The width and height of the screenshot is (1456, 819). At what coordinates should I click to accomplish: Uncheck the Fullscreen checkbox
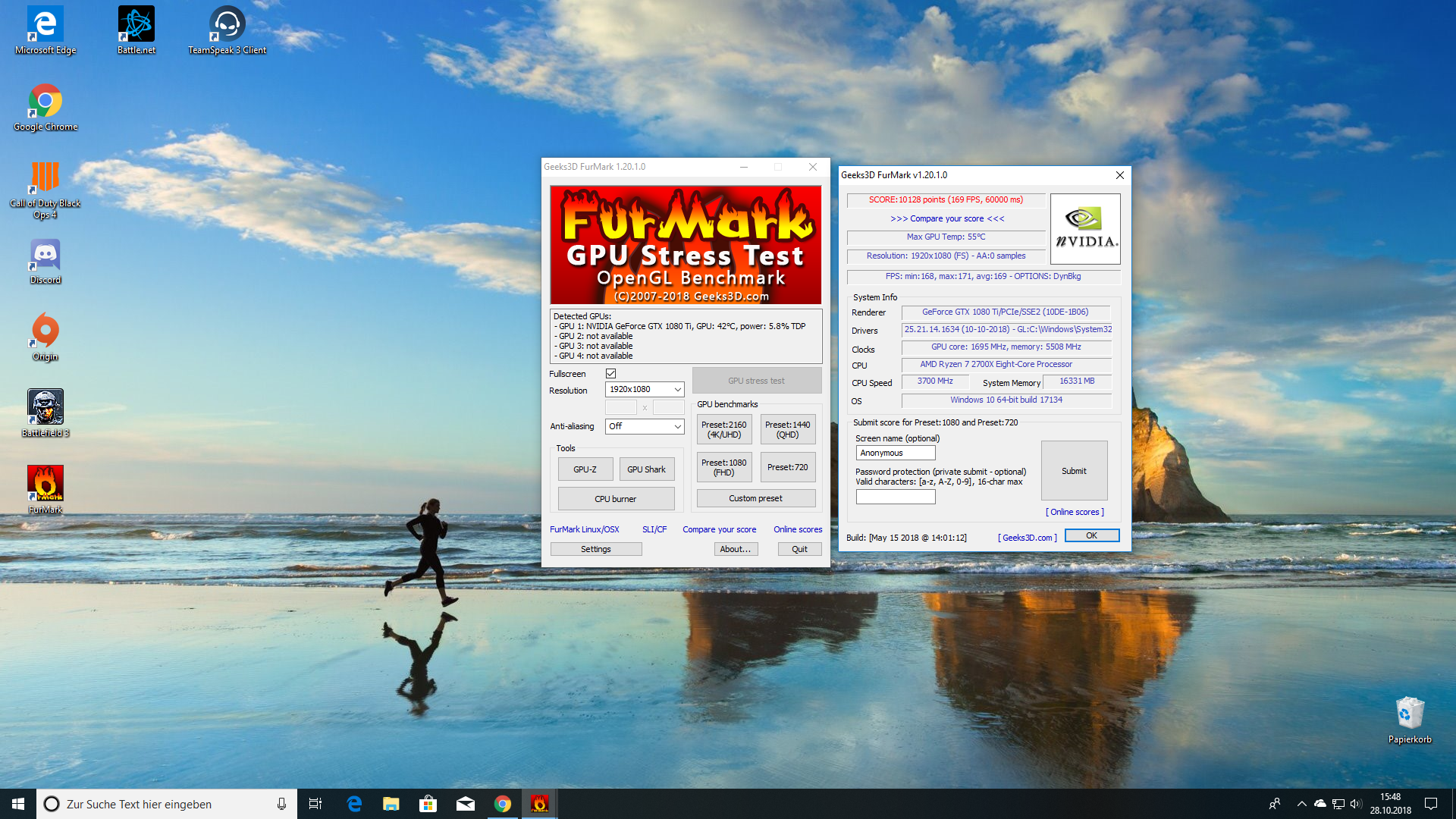click(x=610, y=374)
